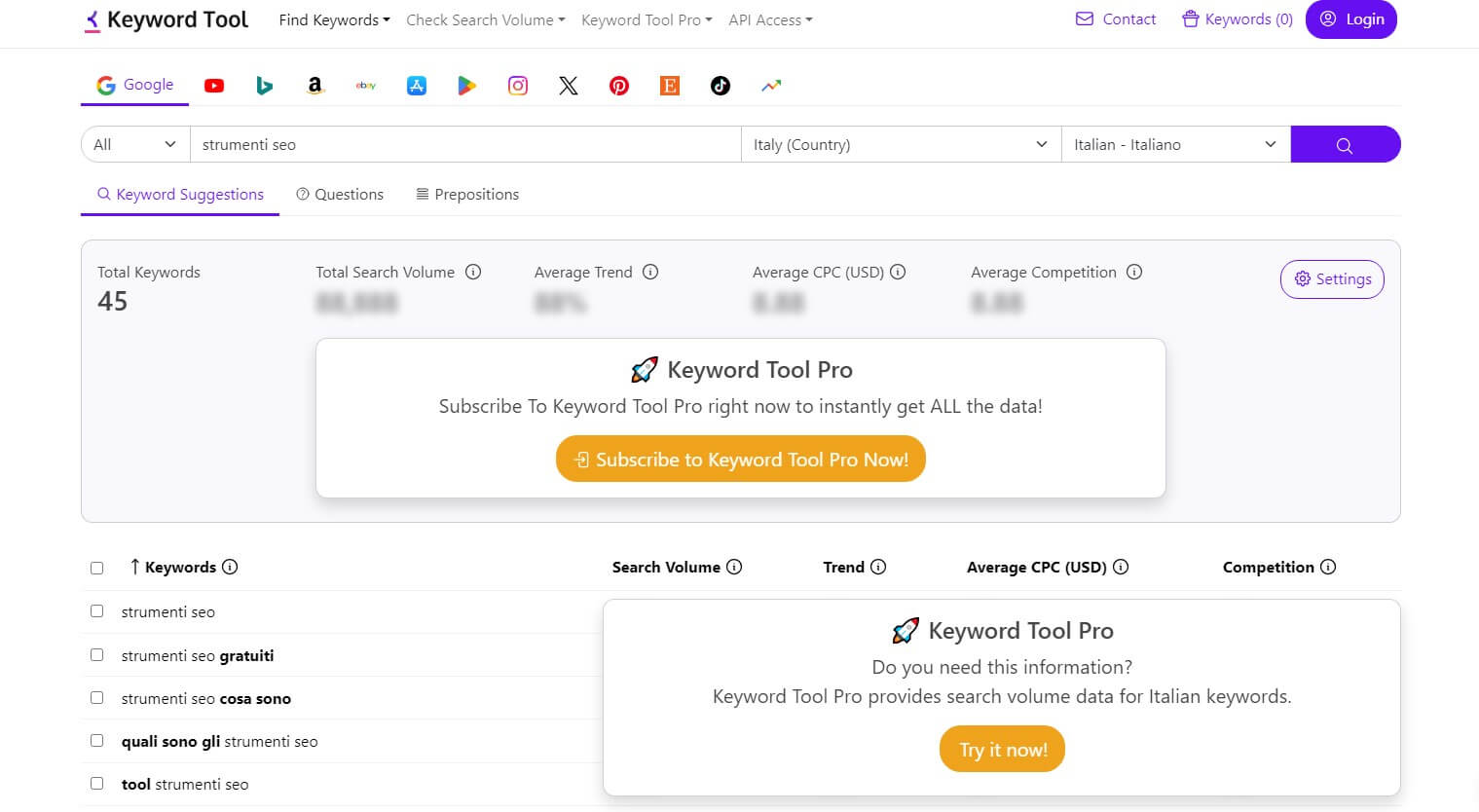
Task: Open the Contact link
Action: [x=1116, y=18]
